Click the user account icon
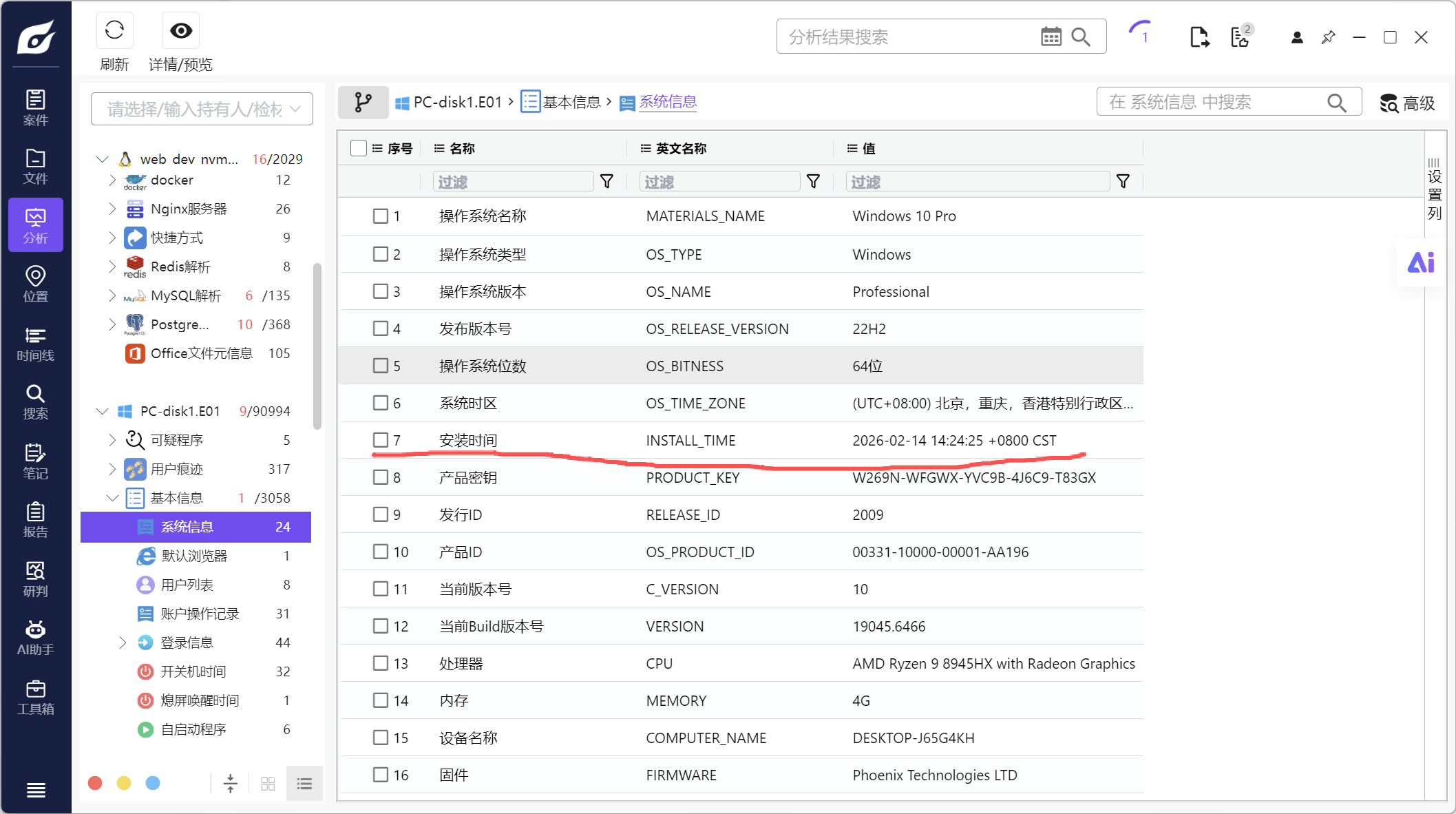 [1297, 37]
